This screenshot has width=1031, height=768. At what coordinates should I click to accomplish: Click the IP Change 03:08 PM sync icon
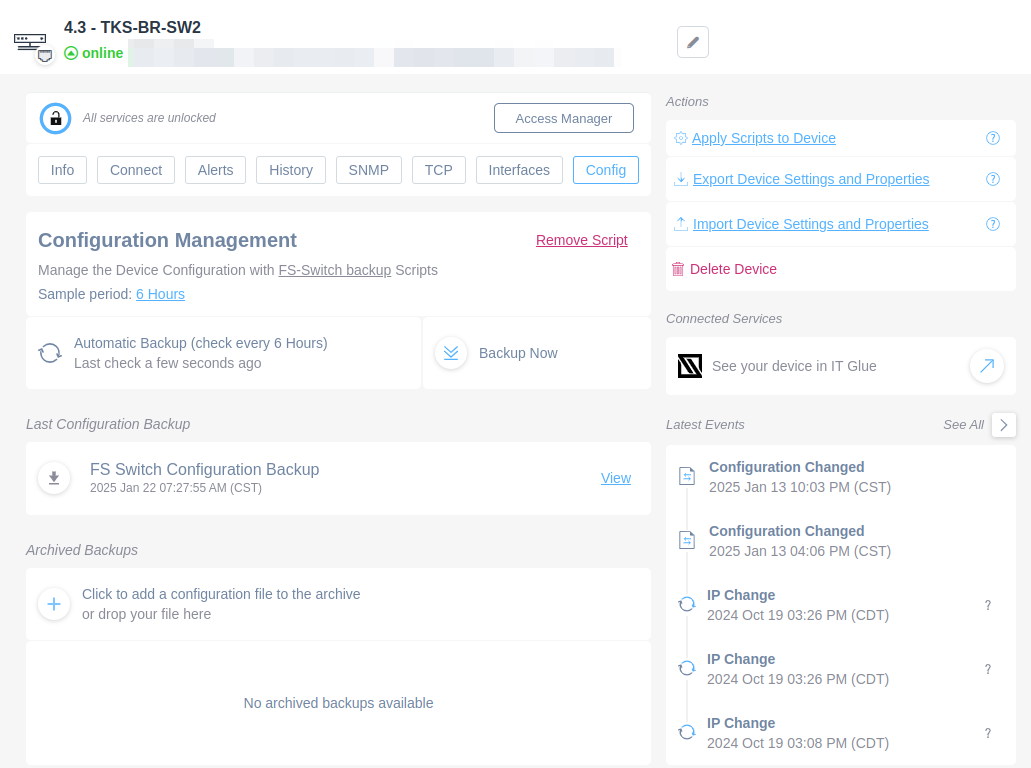pos(686,732)
